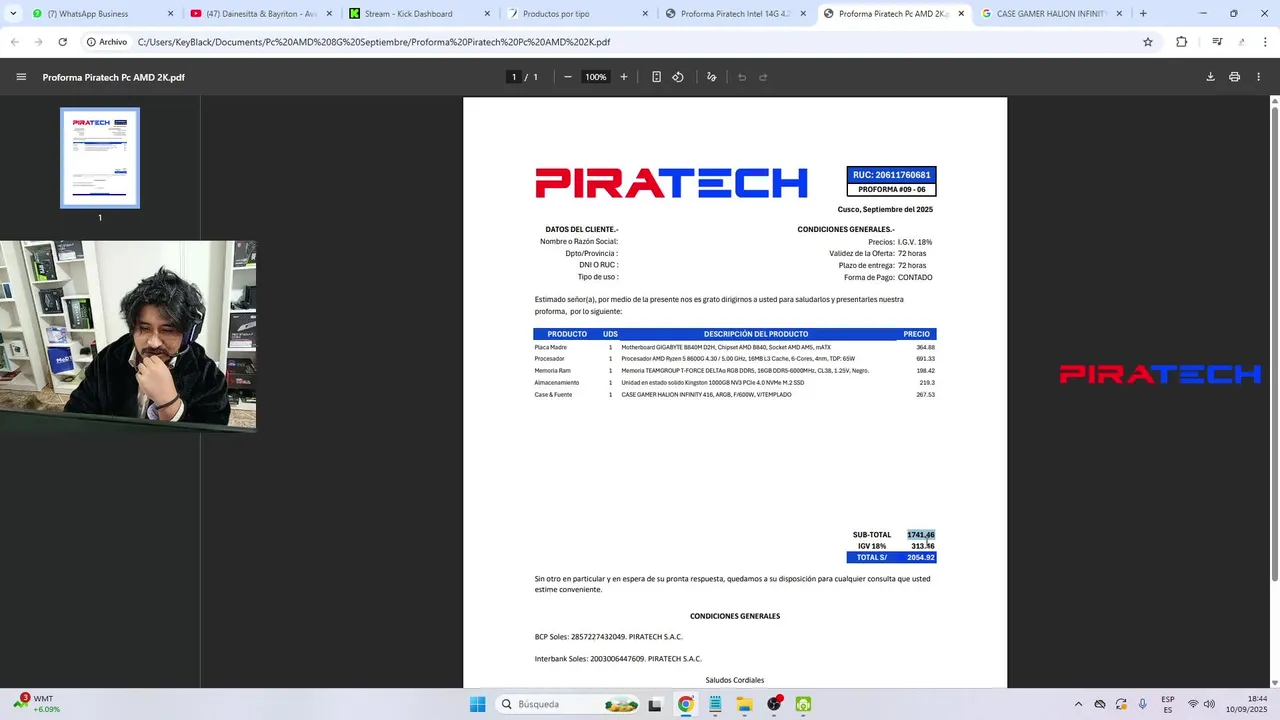This screenshot has height=720, width=1280.
Task: Open File Explorer from the taskbar
Action: click(745, 704)
